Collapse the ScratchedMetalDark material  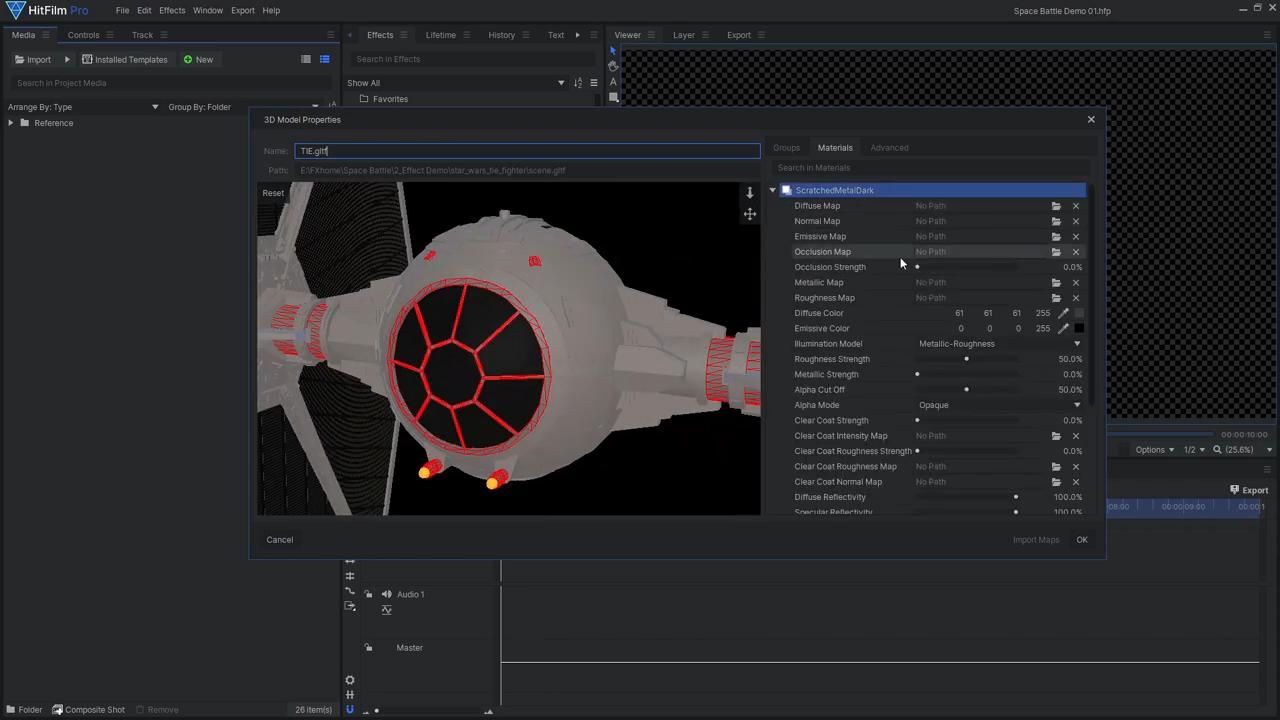773,190
